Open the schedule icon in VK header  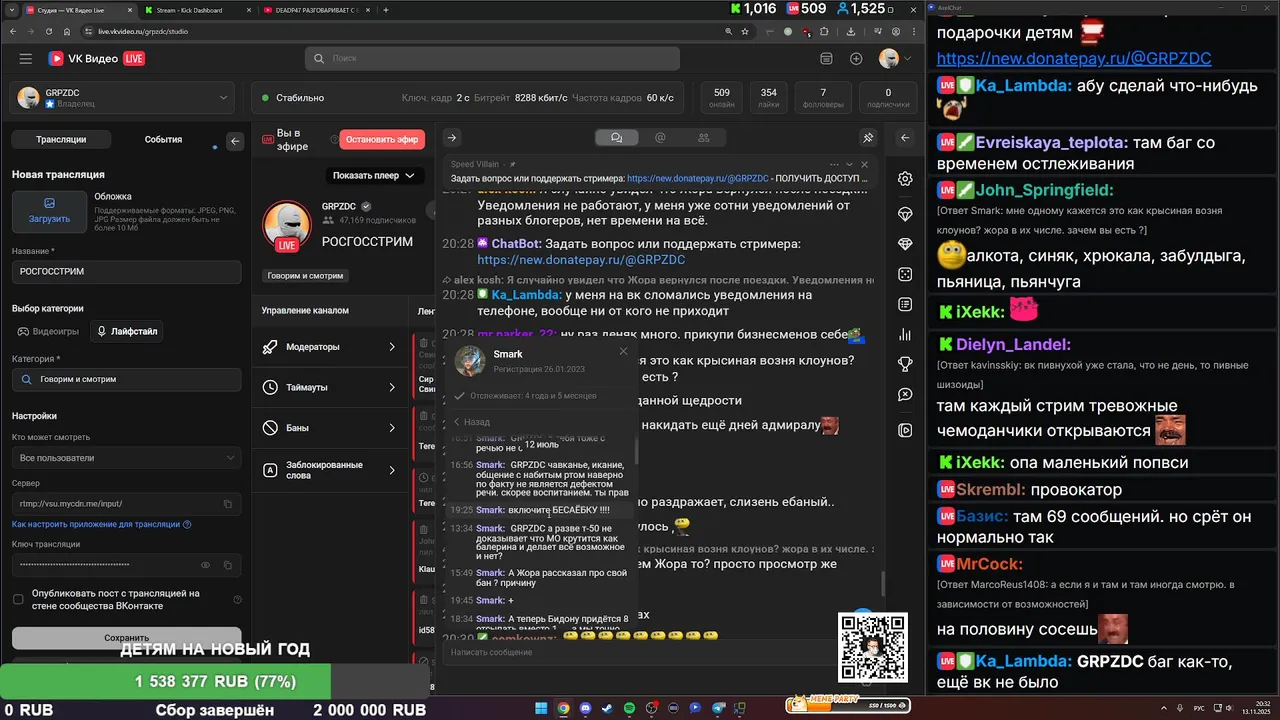click(x=826, y=59)
